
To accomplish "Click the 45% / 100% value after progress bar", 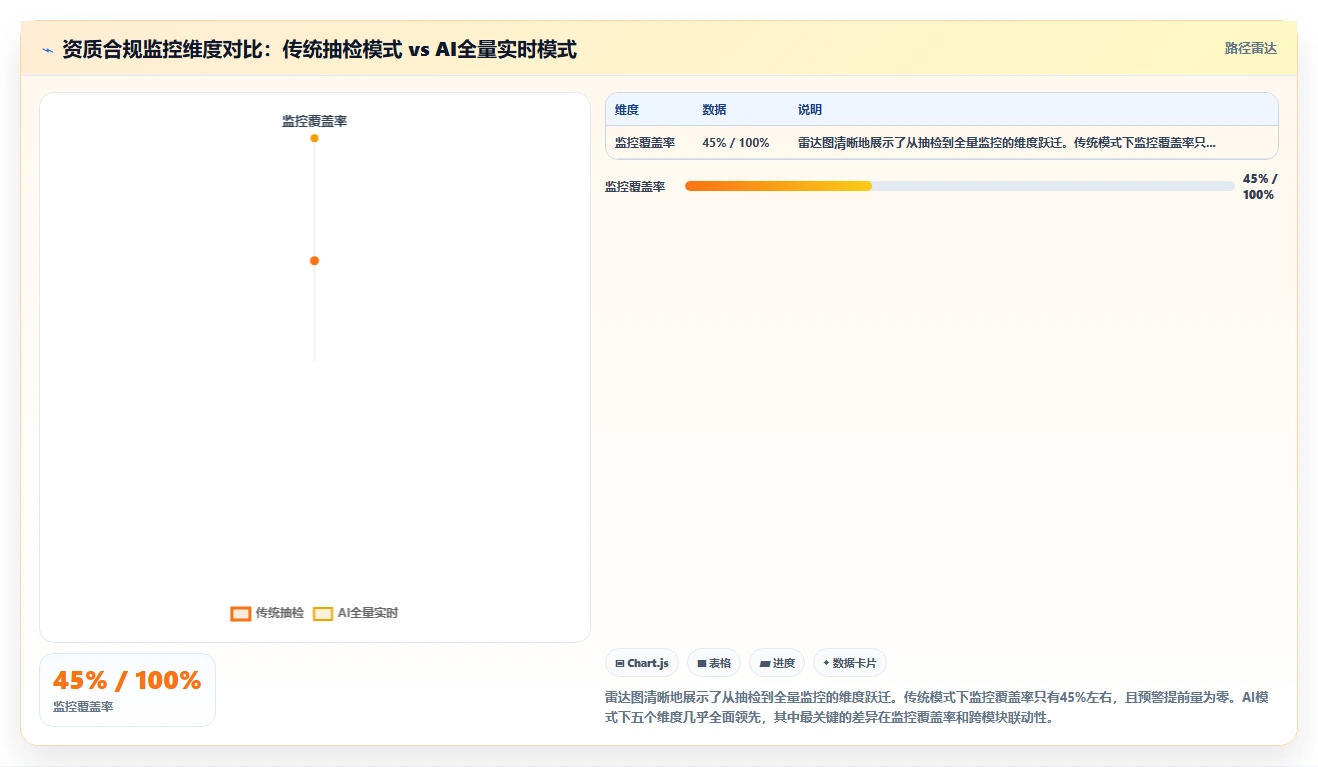I will click(x=1260, y=187).
